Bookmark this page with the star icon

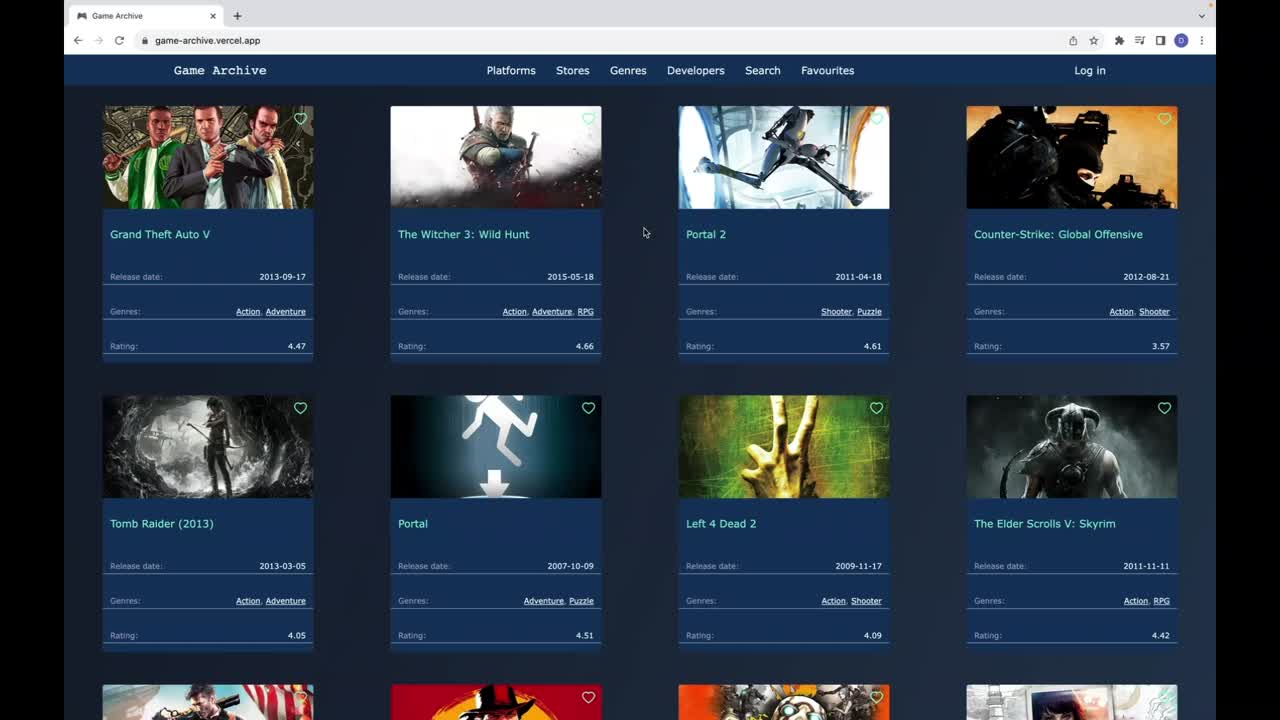coord(1094,41)
